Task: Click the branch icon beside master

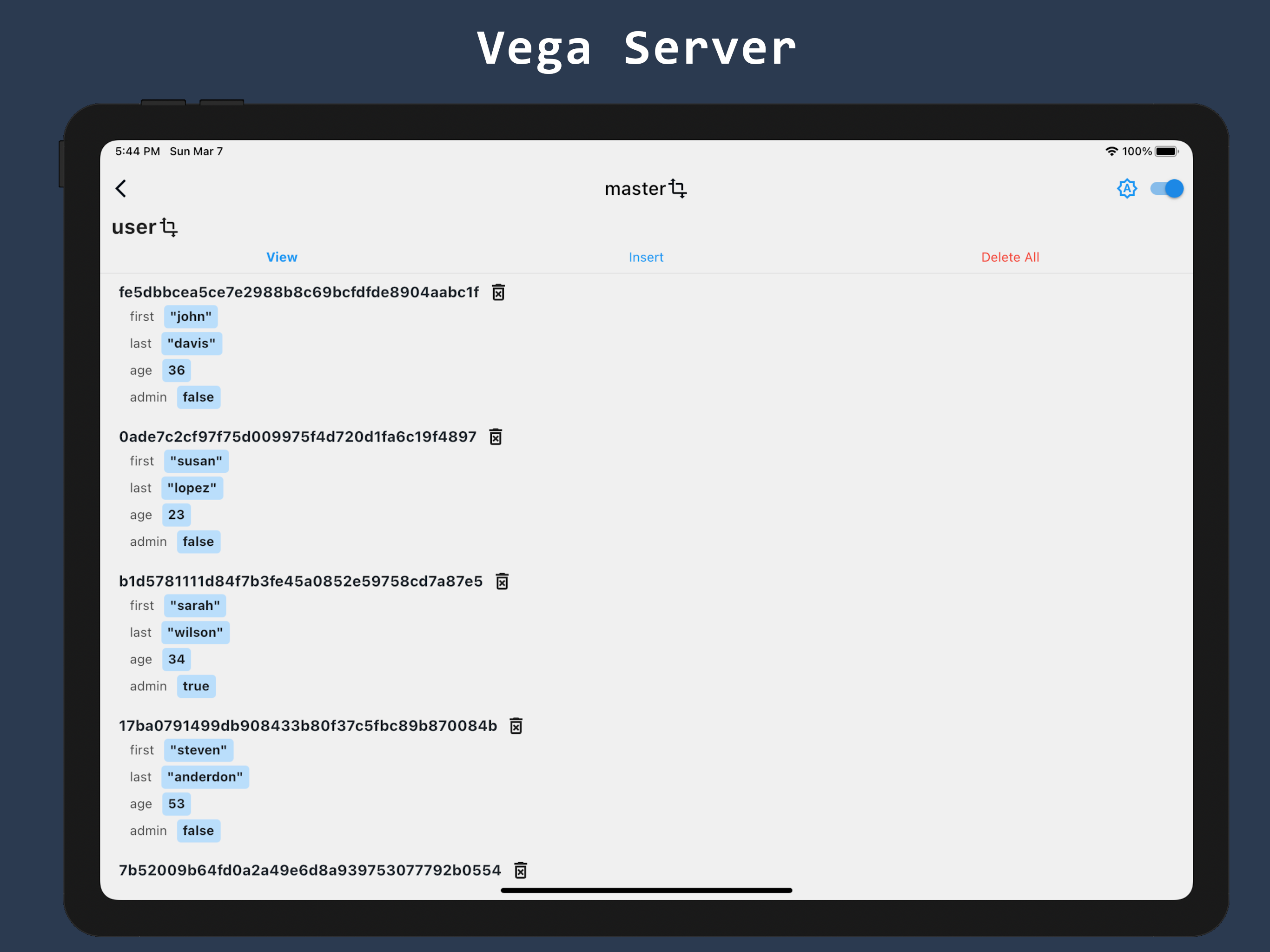Action: (x=678, y=188)
